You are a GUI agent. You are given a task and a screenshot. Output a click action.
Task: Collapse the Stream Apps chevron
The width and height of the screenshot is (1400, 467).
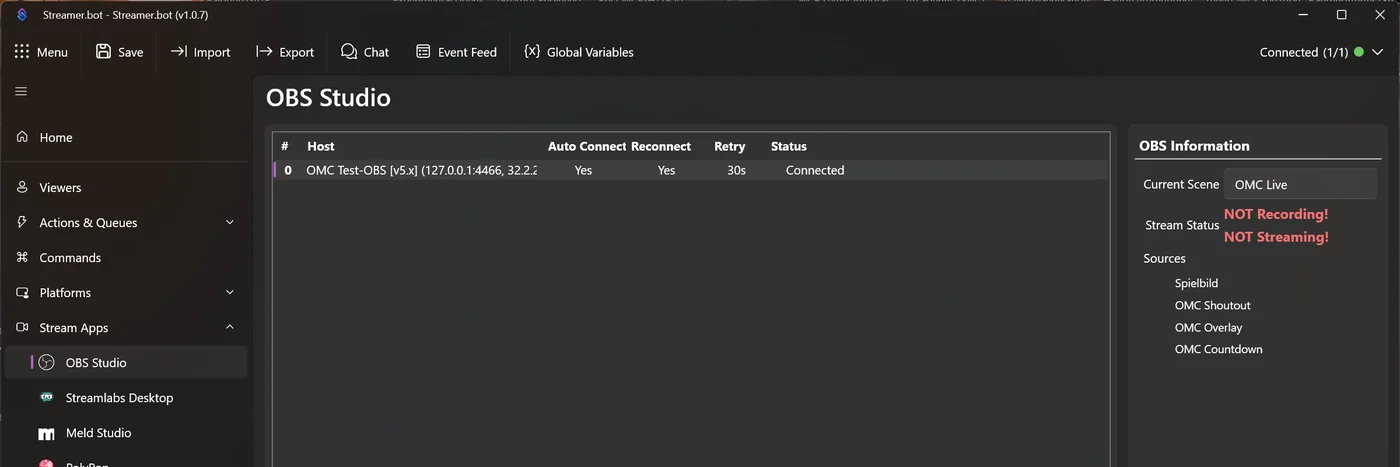pyautogui.click(x=230, y=327)
